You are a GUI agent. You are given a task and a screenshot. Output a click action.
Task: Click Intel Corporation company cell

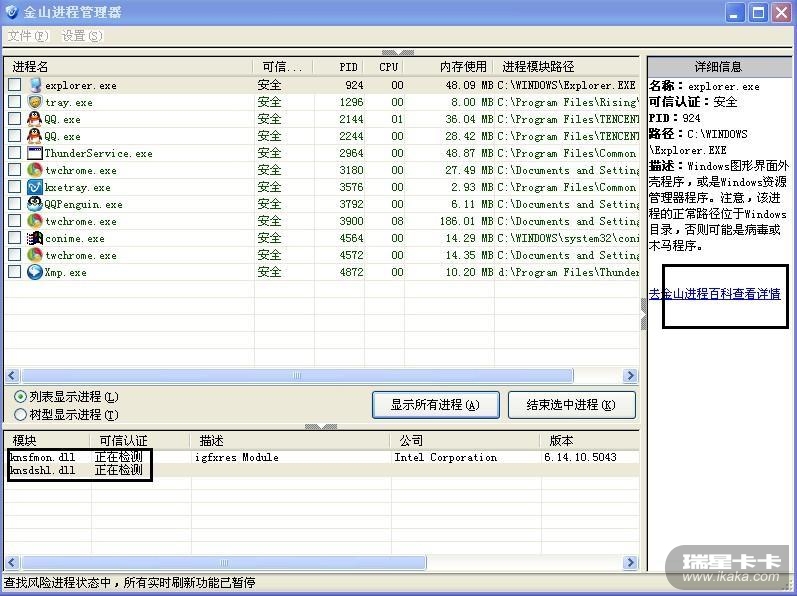pos(446,457)
